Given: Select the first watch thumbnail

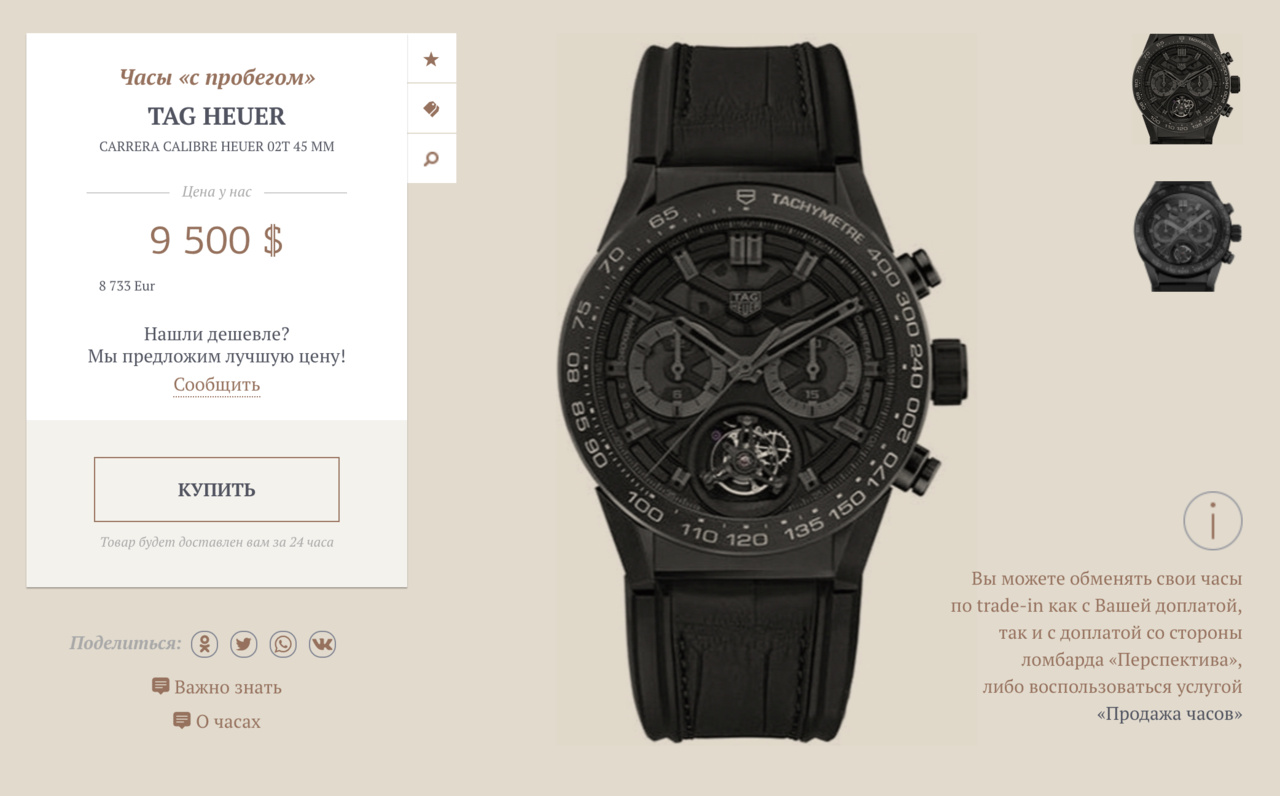Looking at the screenshot, I should [x=1186, y=89].
